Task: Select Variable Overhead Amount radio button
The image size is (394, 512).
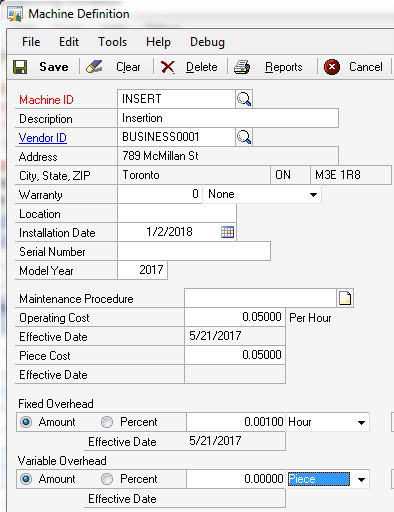Action: 26,479
